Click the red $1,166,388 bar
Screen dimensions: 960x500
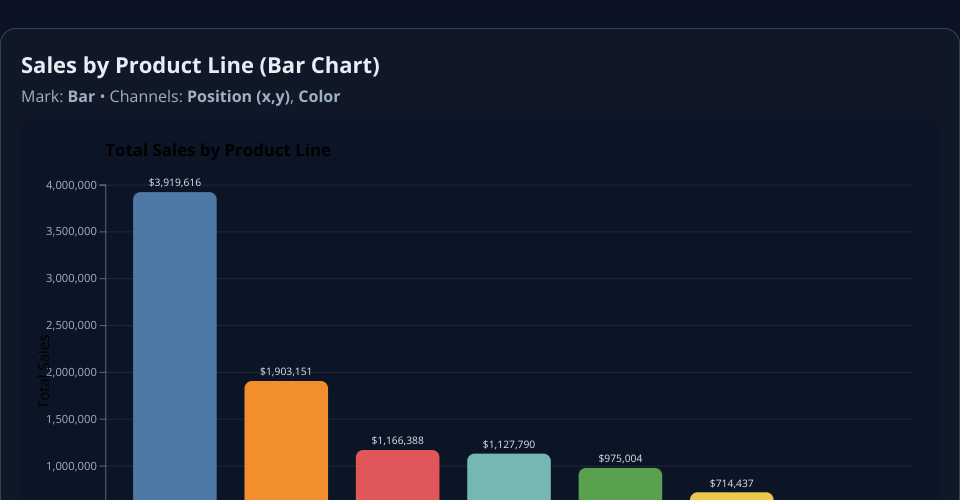click(x=397, y=475)
